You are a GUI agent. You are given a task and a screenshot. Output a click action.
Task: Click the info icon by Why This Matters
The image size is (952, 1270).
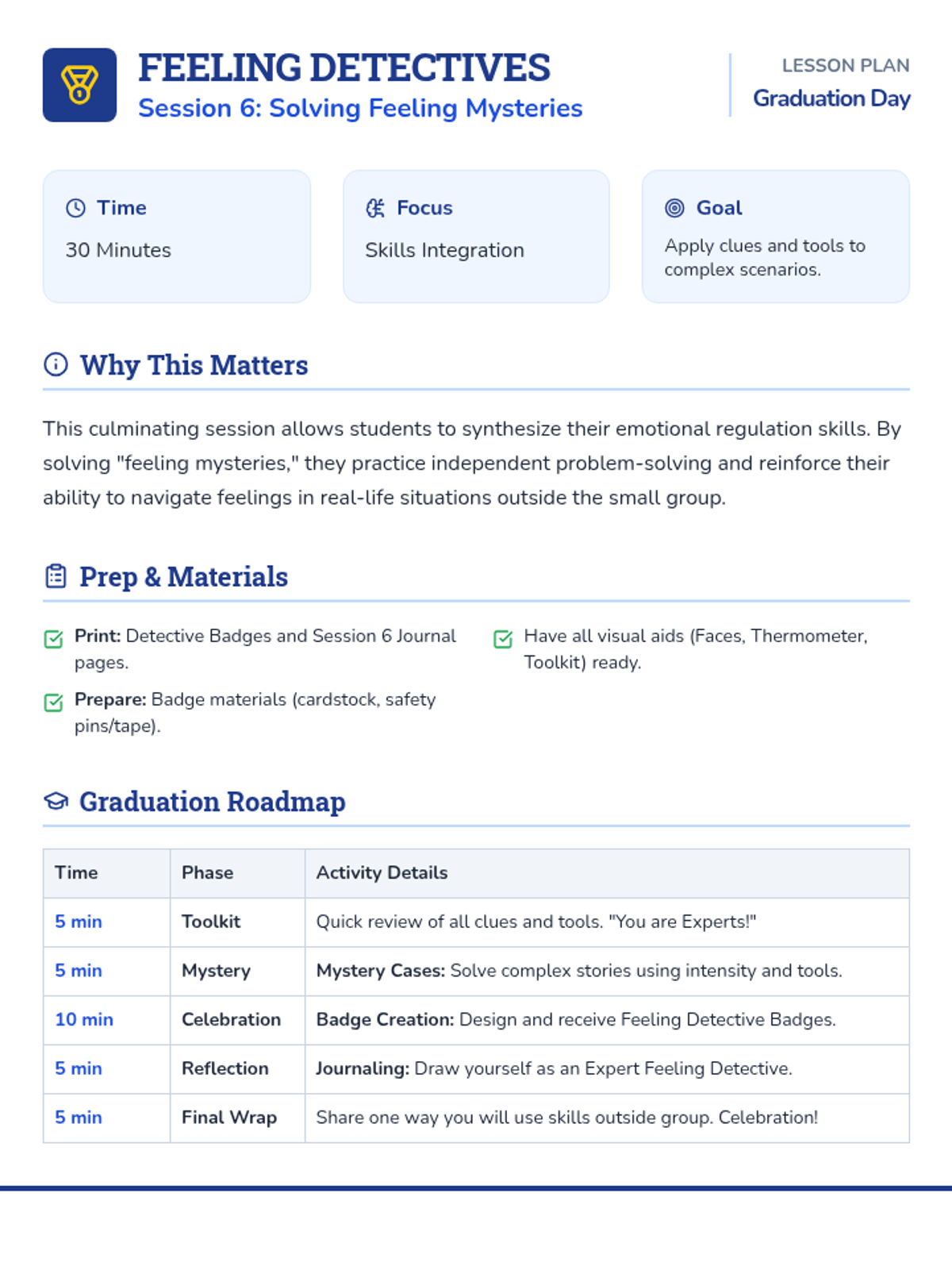click(x=56, y=364)
